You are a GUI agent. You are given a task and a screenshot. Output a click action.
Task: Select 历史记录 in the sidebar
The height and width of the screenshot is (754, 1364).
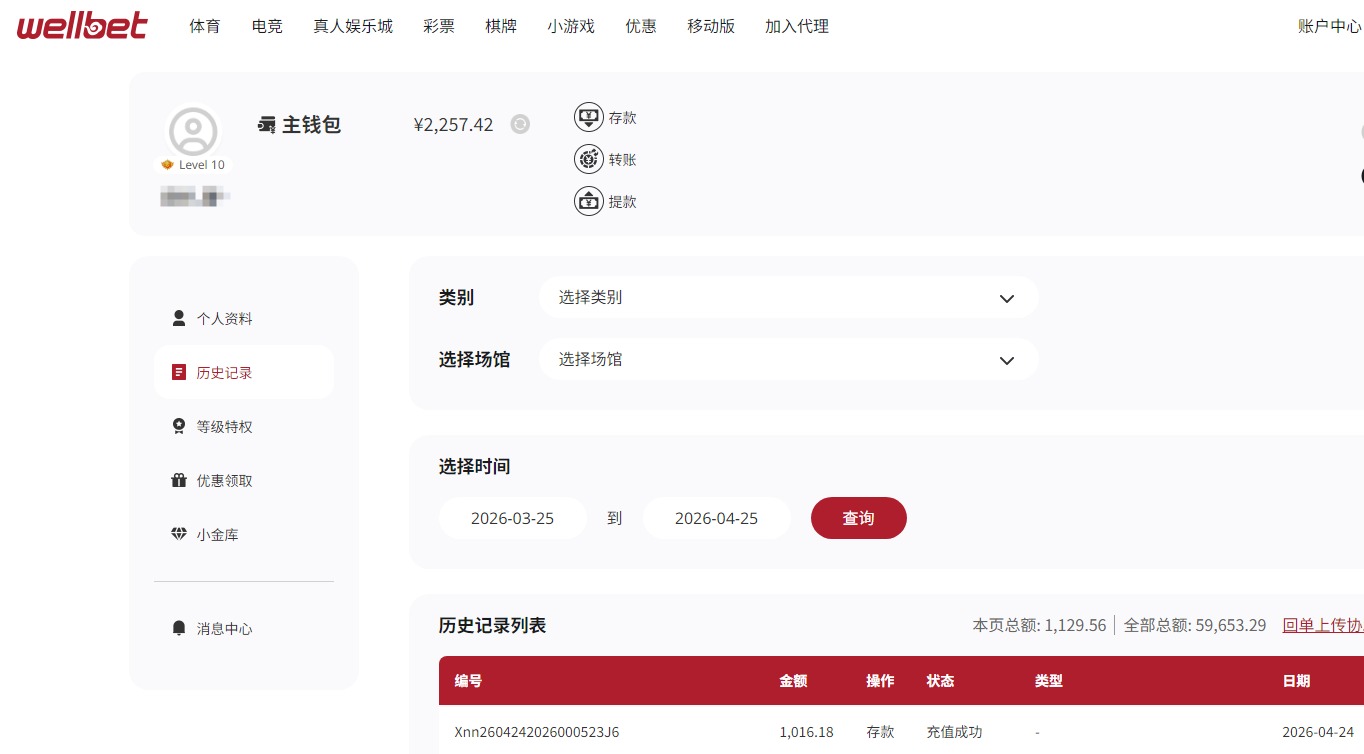[x=244, y=372]
